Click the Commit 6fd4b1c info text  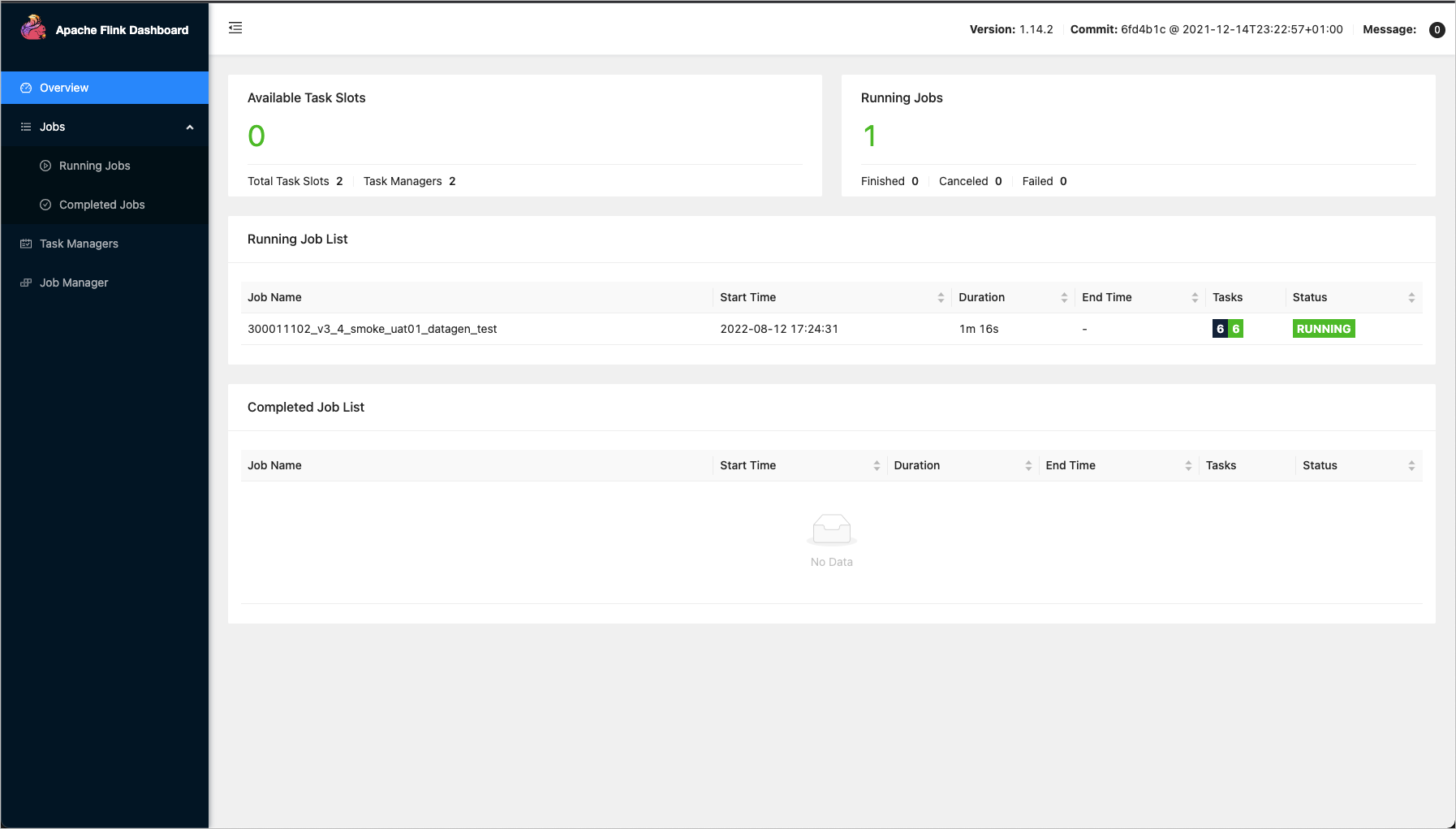(1207, 29)
